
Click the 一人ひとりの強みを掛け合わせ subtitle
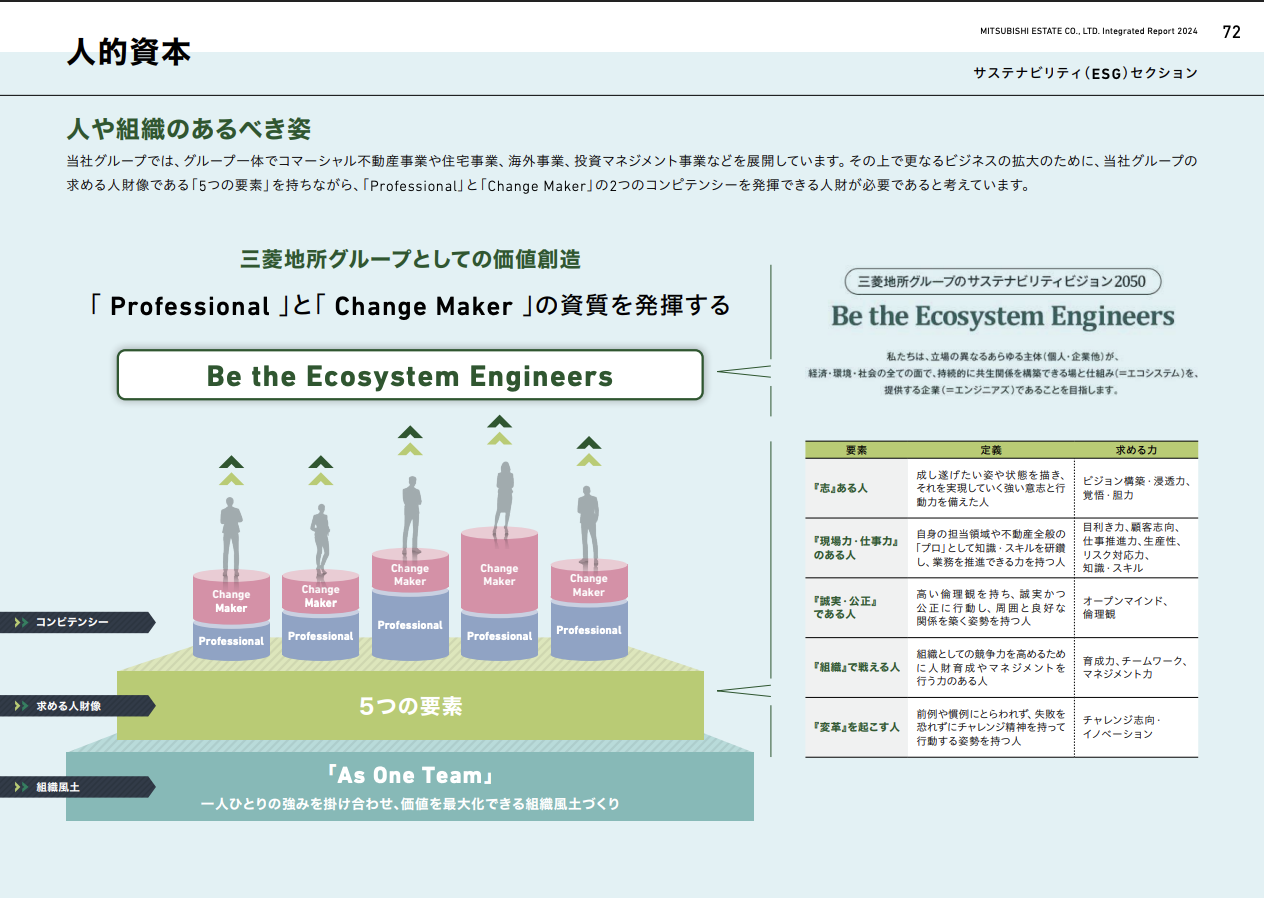pyautogui.click(x=410, y=804)
